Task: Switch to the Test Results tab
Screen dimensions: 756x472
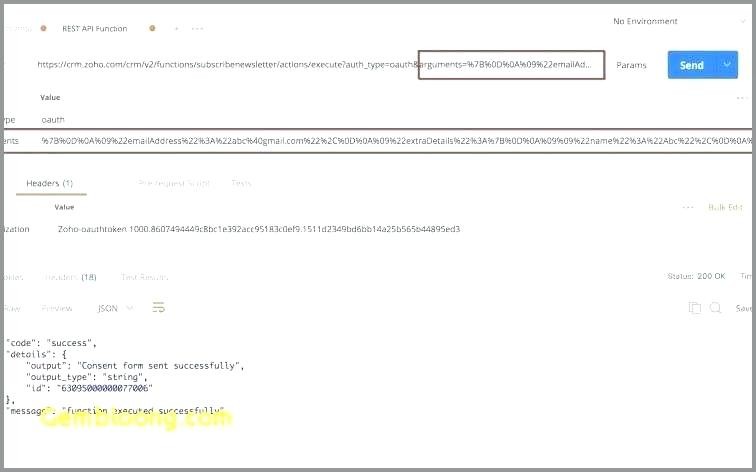Action: point(144,277)
